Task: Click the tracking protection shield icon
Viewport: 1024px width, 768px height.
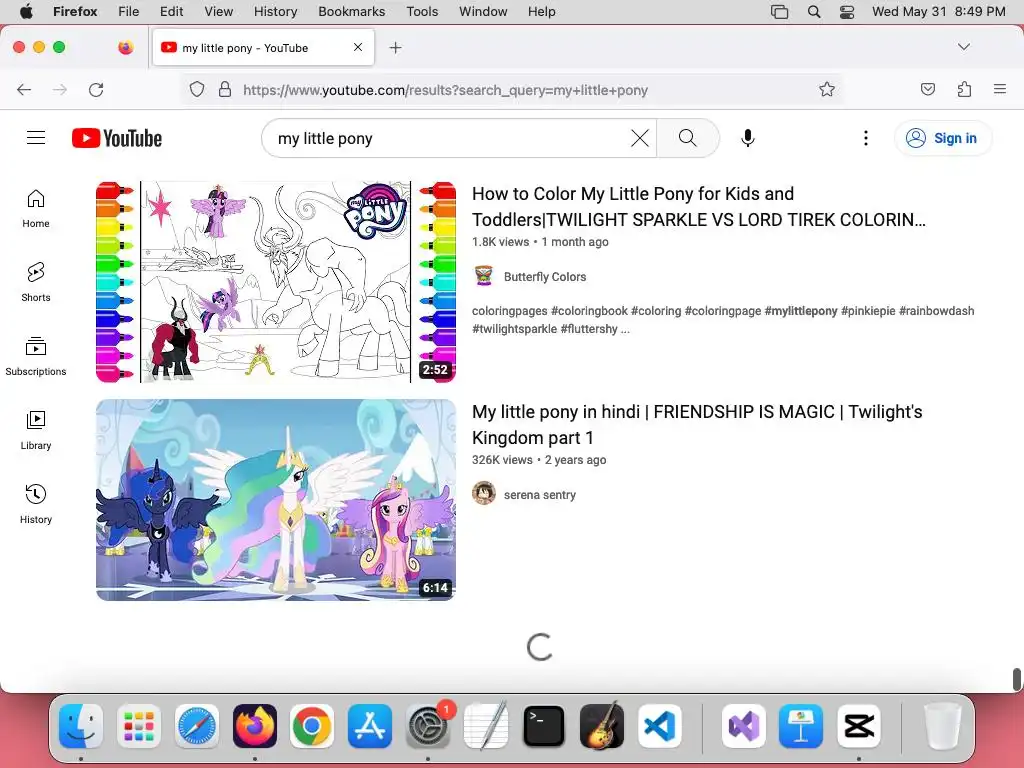Action: coord(197,89)
